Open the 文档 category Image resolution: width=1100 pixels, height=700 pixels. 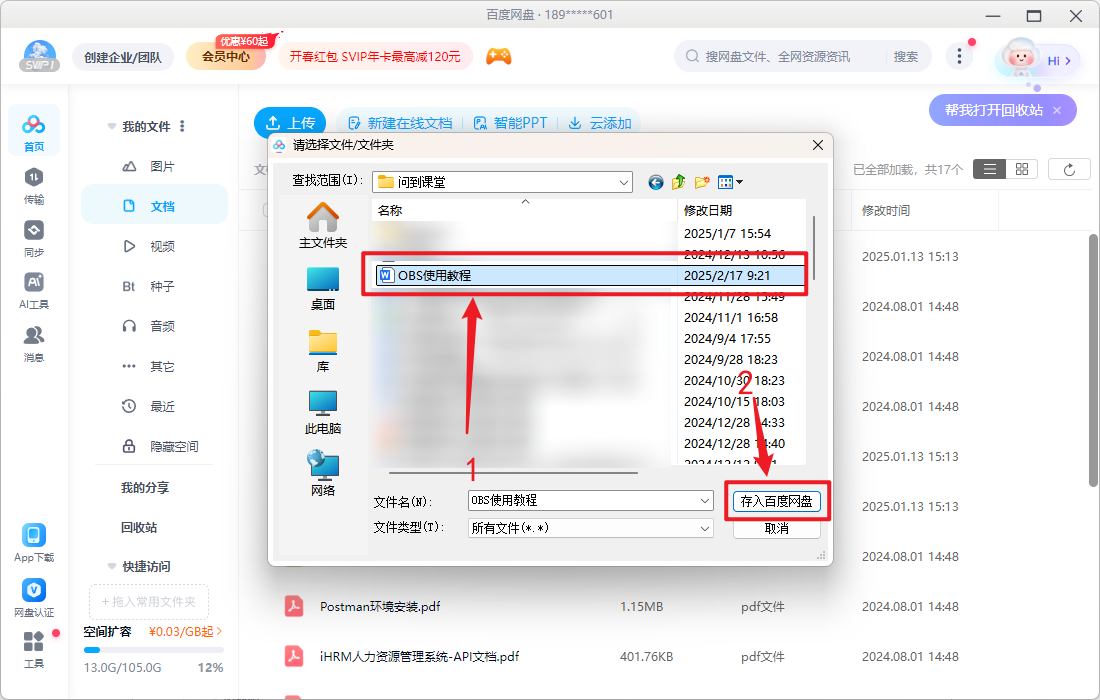[154, 206]
